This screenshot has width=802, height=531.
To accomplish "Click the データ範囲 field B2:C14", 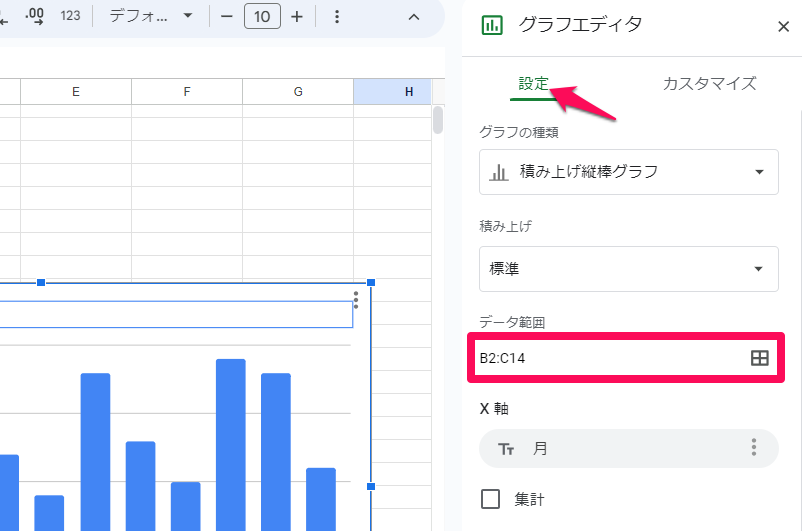I will [626, 358].
